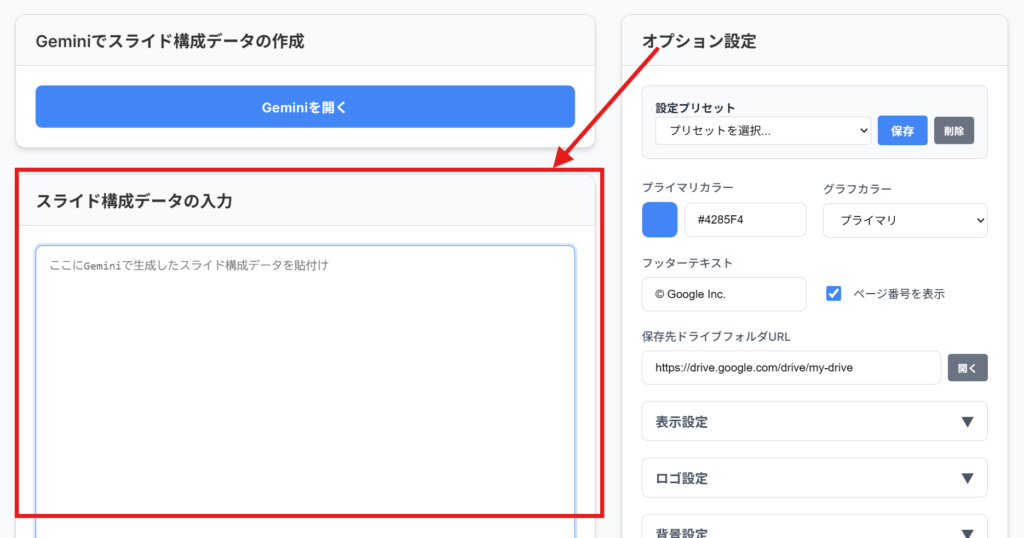Focus the フッターテキスト input field
1024x538 pixels.
723,294
